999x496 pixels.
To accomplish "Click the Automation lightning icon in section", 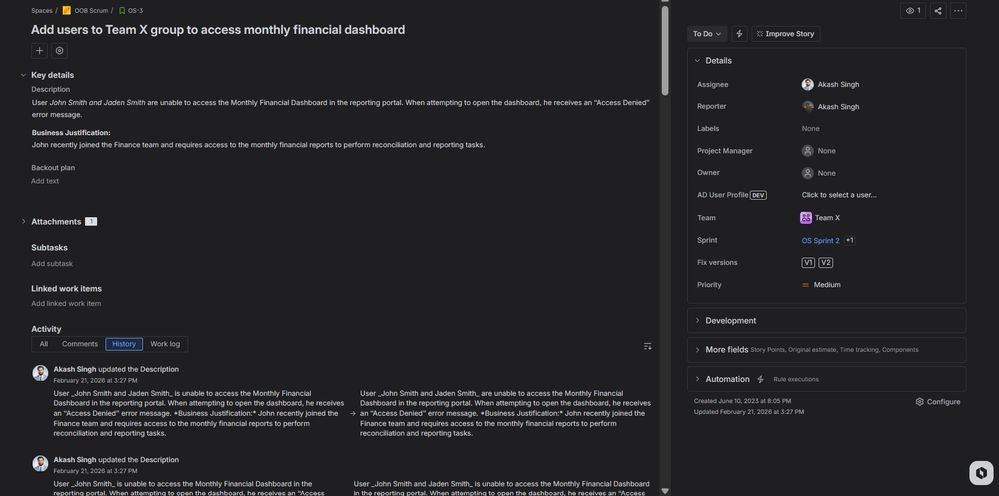I will click(x=760, y=379).
